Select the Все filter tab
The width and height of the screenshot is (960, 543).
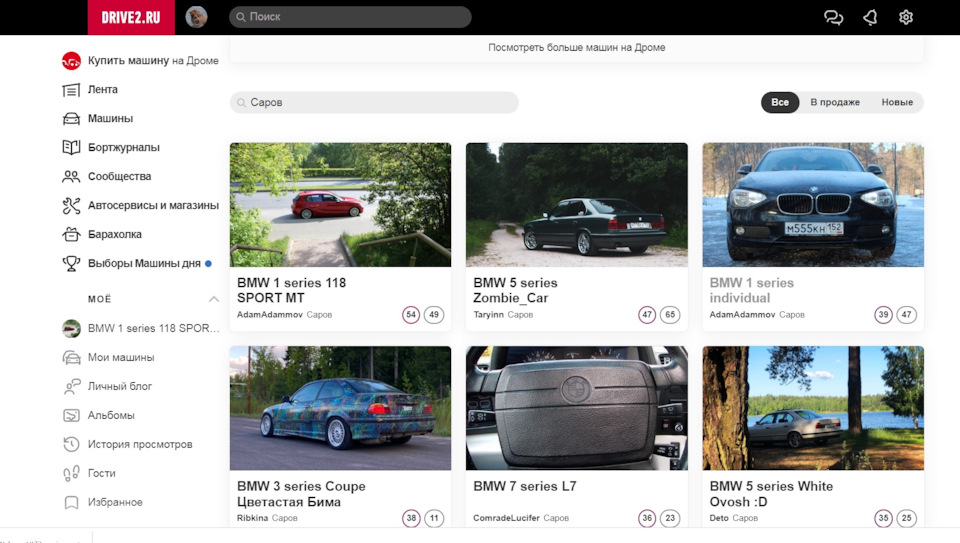tap(779, 102)
